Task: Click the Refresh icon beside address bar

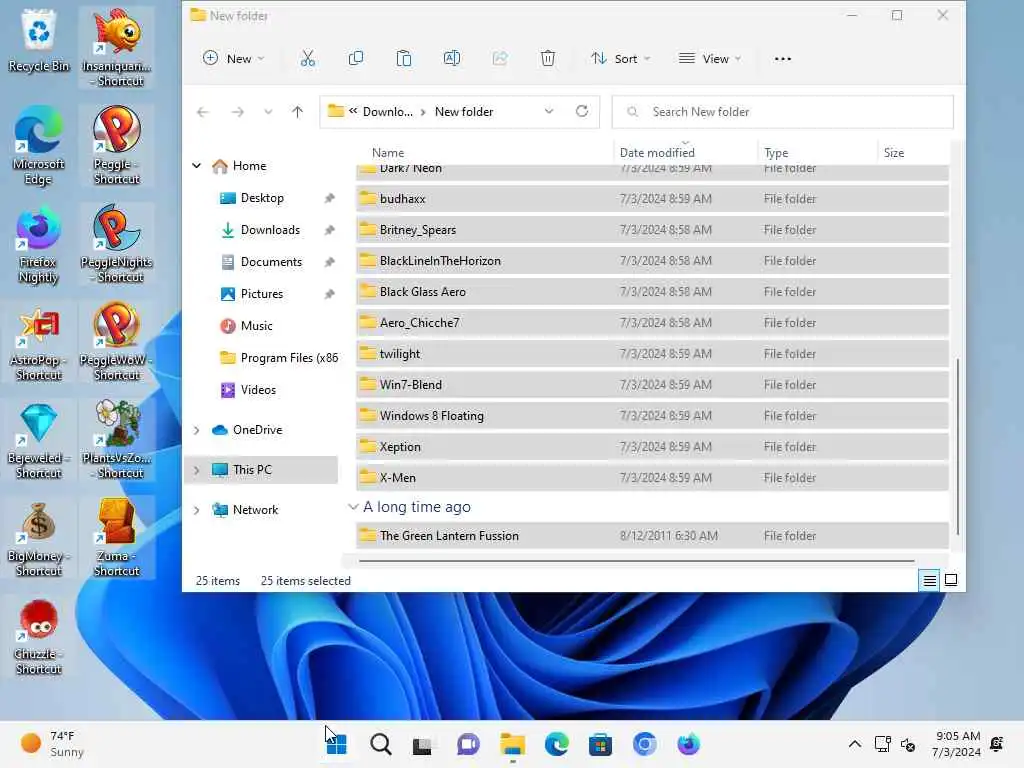Action: pyautogui.click(x=582, y=111)
